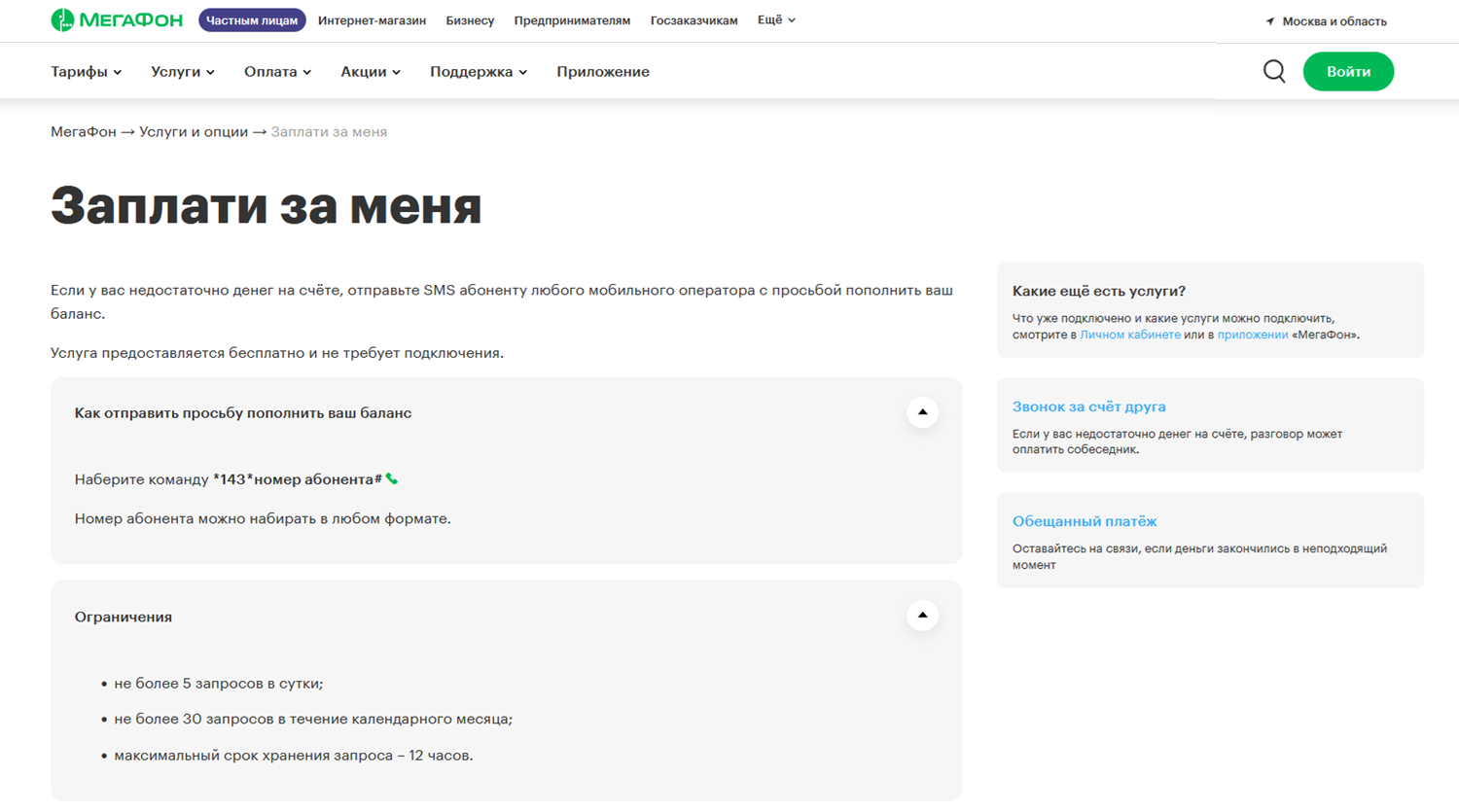Image resolution: width=1459 pixels, height=812 pixels.
Task: Follow the Услуги и опции breadcrumb
Action: pos(194,132)
